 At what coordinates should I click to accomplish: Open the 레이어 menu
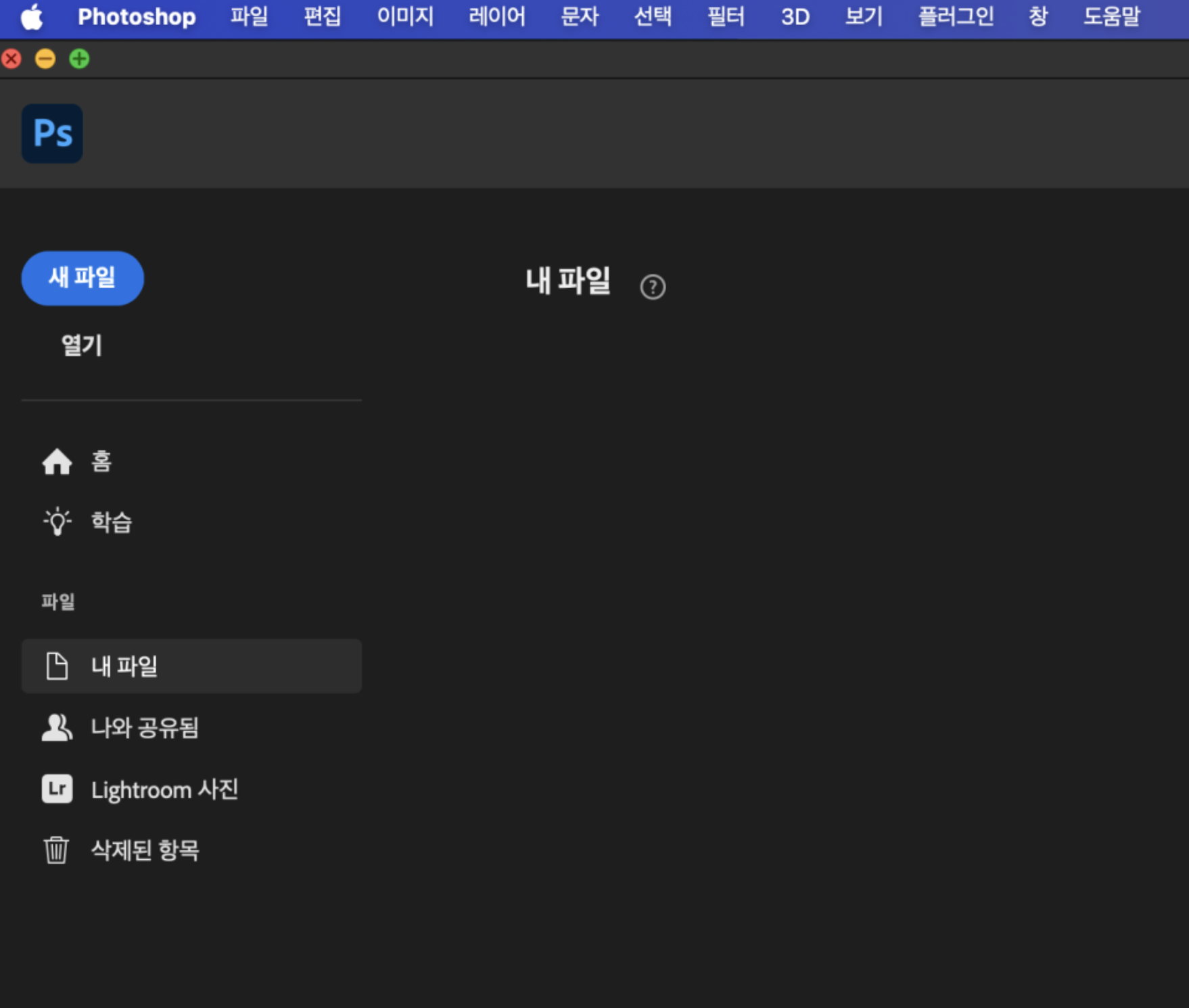coord(497,16)
